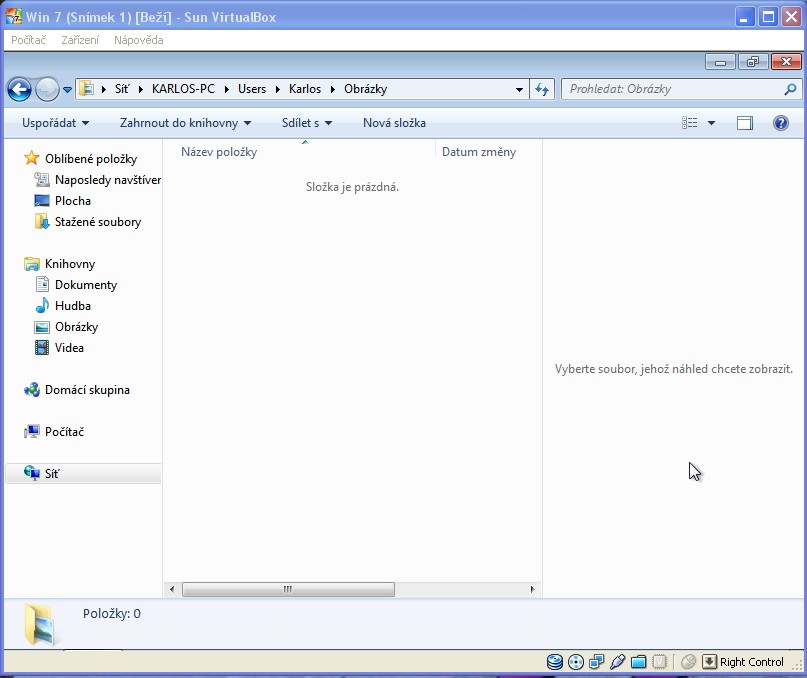The height and width of the screenshot is (678, 807).
Task: Go to Karlos in the address path
Action: point(305,89)
